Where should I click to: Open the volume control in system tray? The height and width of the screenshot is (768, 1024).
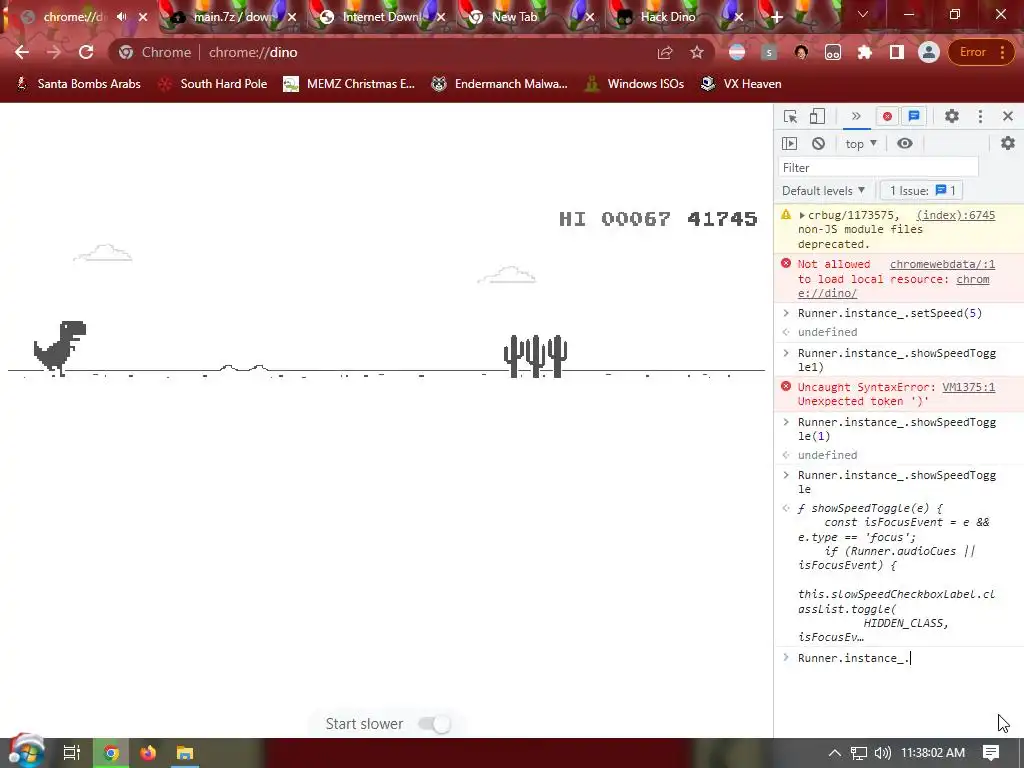click(x=882, y=753)
